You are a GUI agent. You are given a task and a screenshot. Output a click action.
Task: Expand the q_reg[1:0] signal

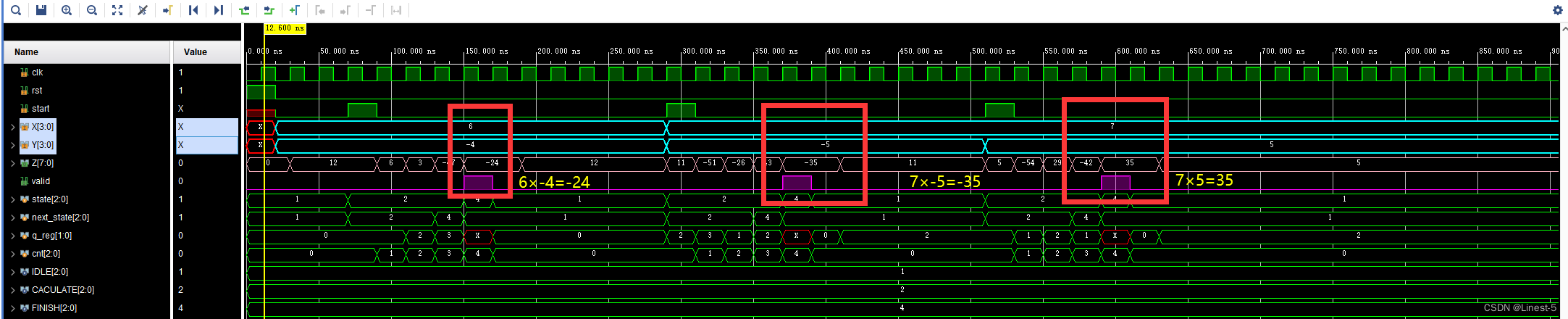click(13, 236)
